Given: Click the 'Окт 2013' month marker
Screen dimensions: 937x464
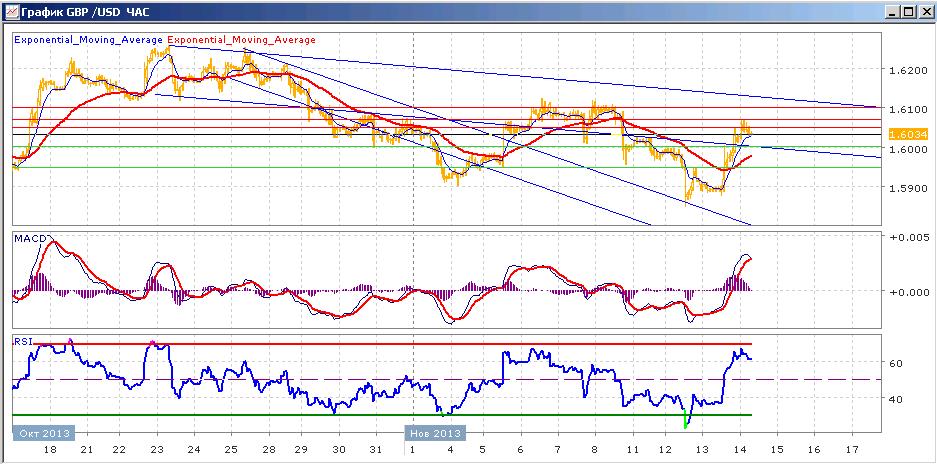Looking at the screenshot, I should pos(44,433).
